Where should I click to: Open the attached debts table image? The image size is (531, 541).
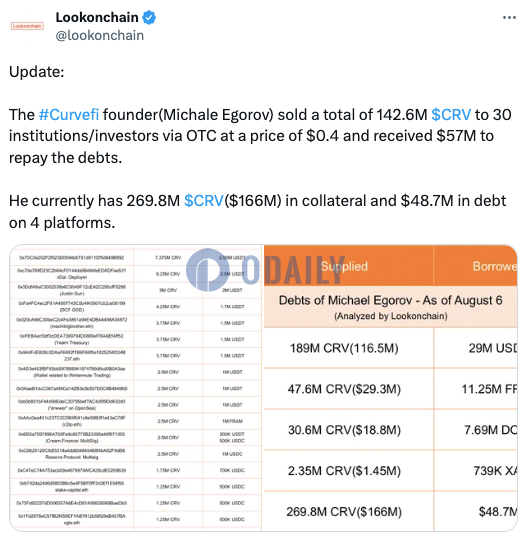(x=263, y=388)
